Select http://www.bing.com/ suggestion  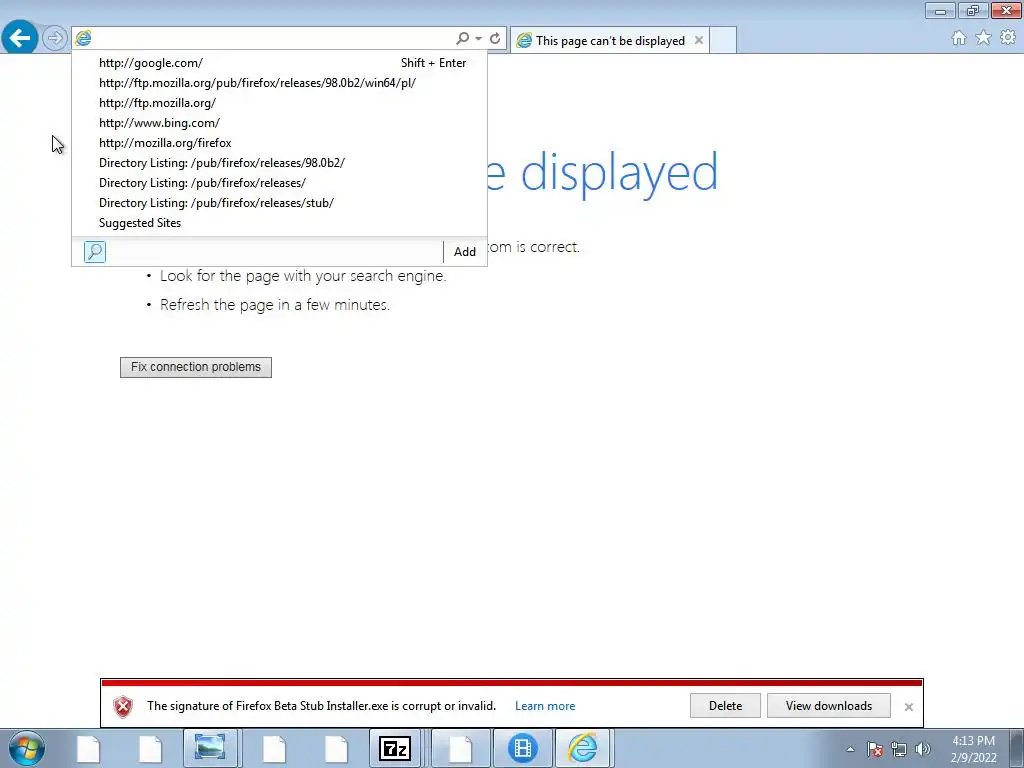pos(280,123)
